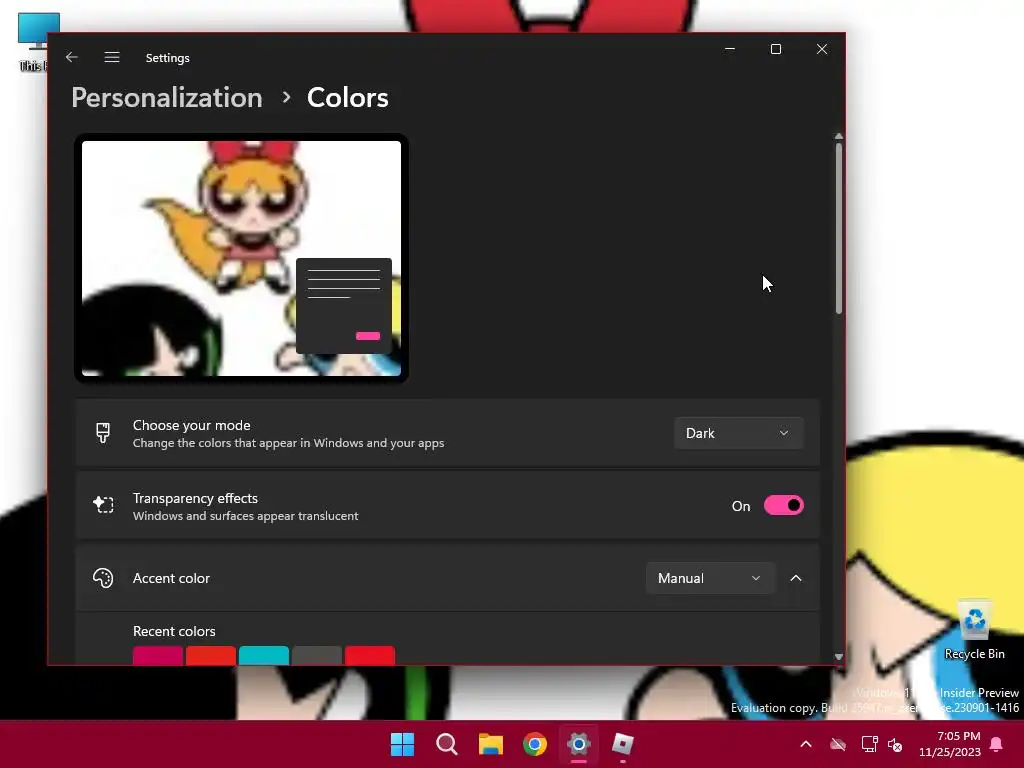Minimize the Settings window
The image size is (1024, 768).
coord(730,49)
